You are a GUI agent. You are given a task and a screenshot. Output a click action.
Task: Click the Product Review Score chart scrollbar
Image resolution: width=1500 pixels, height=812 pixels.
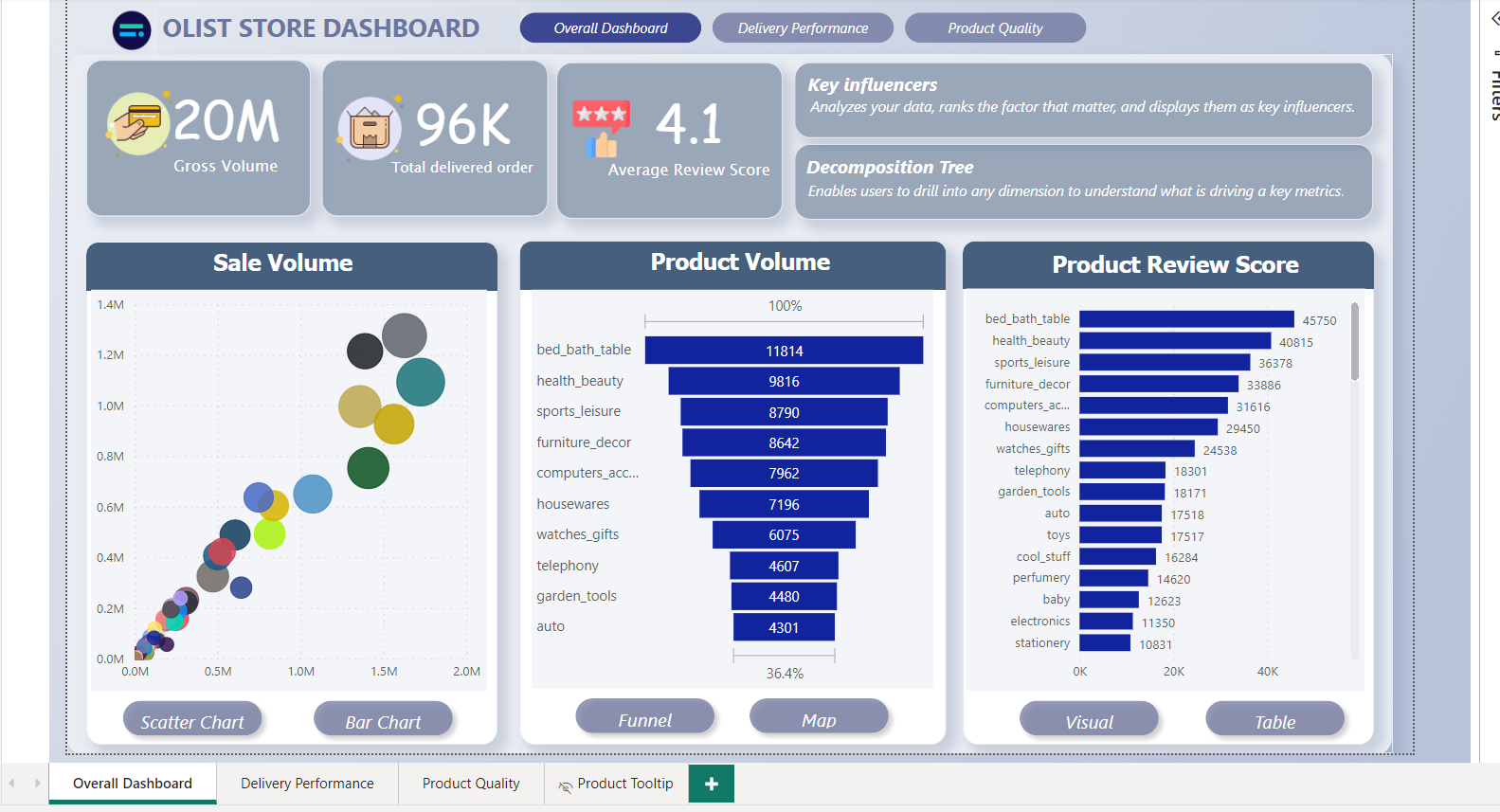click(1355, 341)
